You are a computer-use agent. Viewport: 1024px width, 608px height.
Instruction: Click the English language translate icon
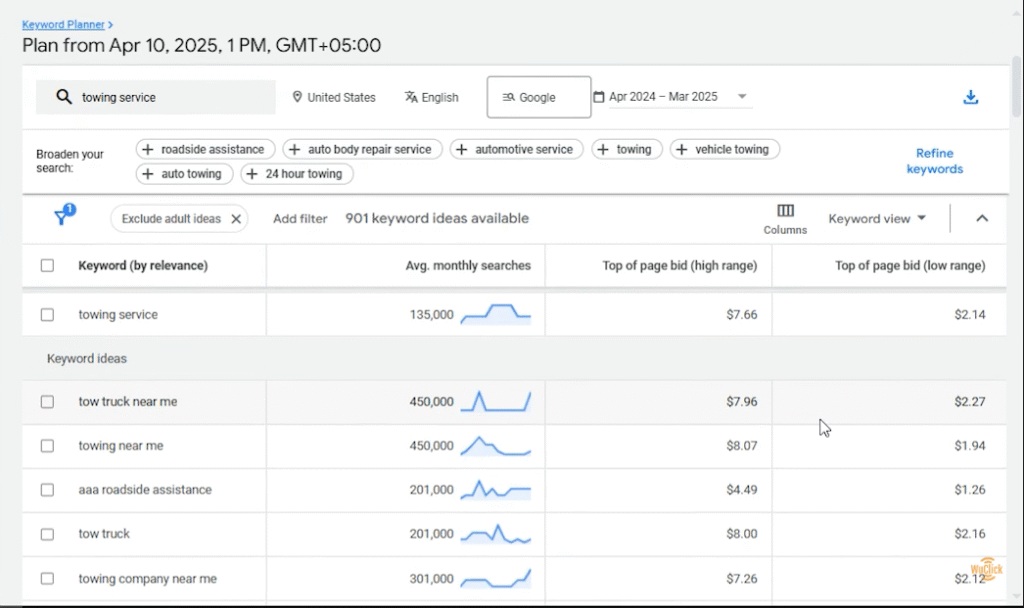click(x=411, y=97)
